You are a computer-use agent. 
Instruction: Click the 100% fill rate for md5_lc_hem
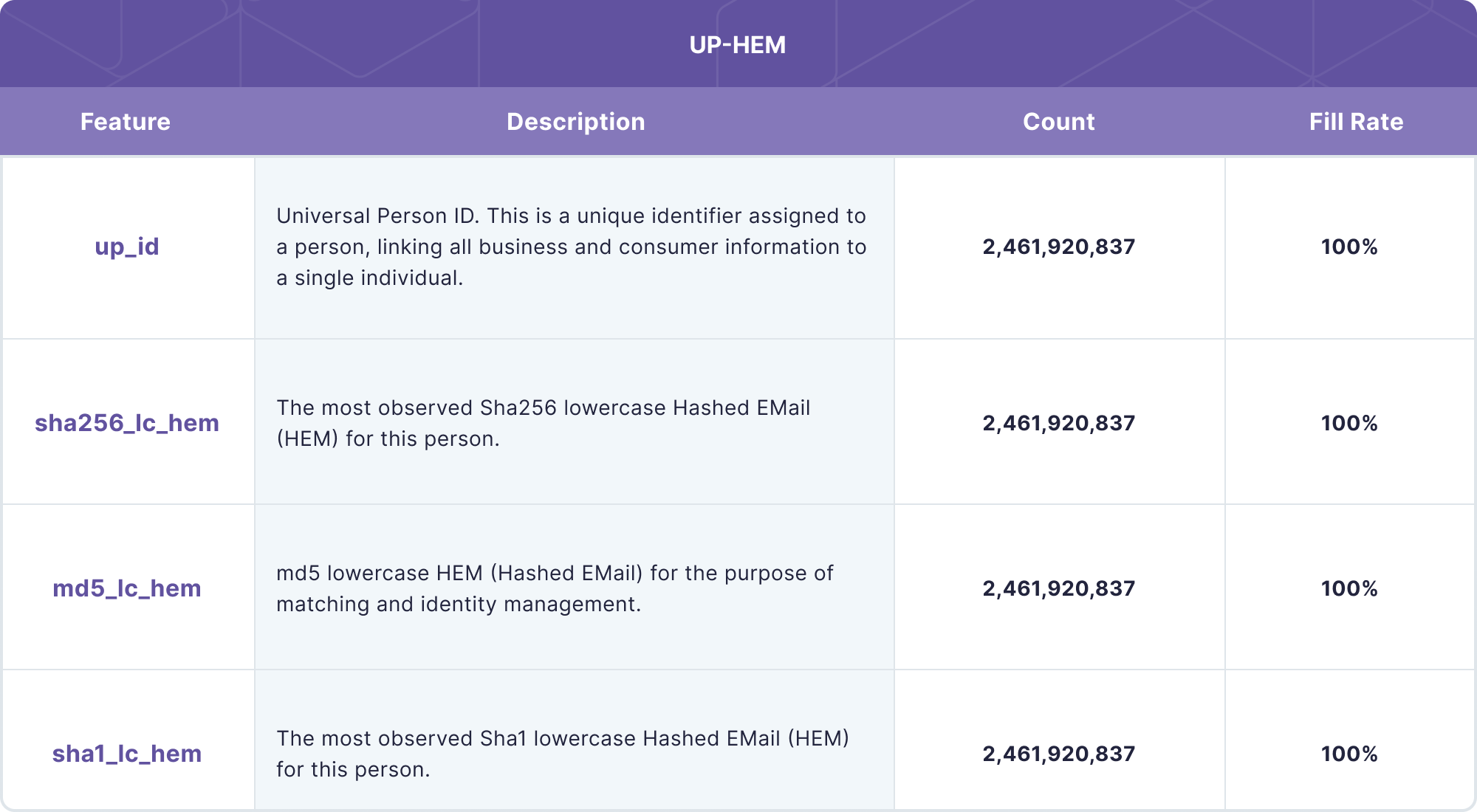tap(1350, 588)
